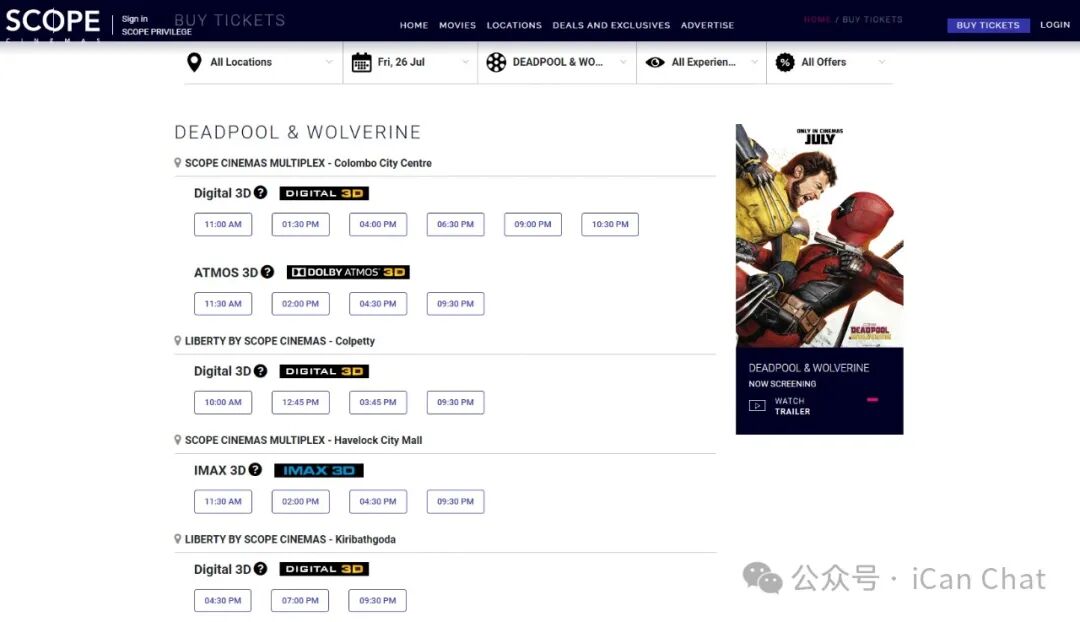
Task: Select 11:30 AM ATMOS 3D showtime
Action: coord(223,304)
